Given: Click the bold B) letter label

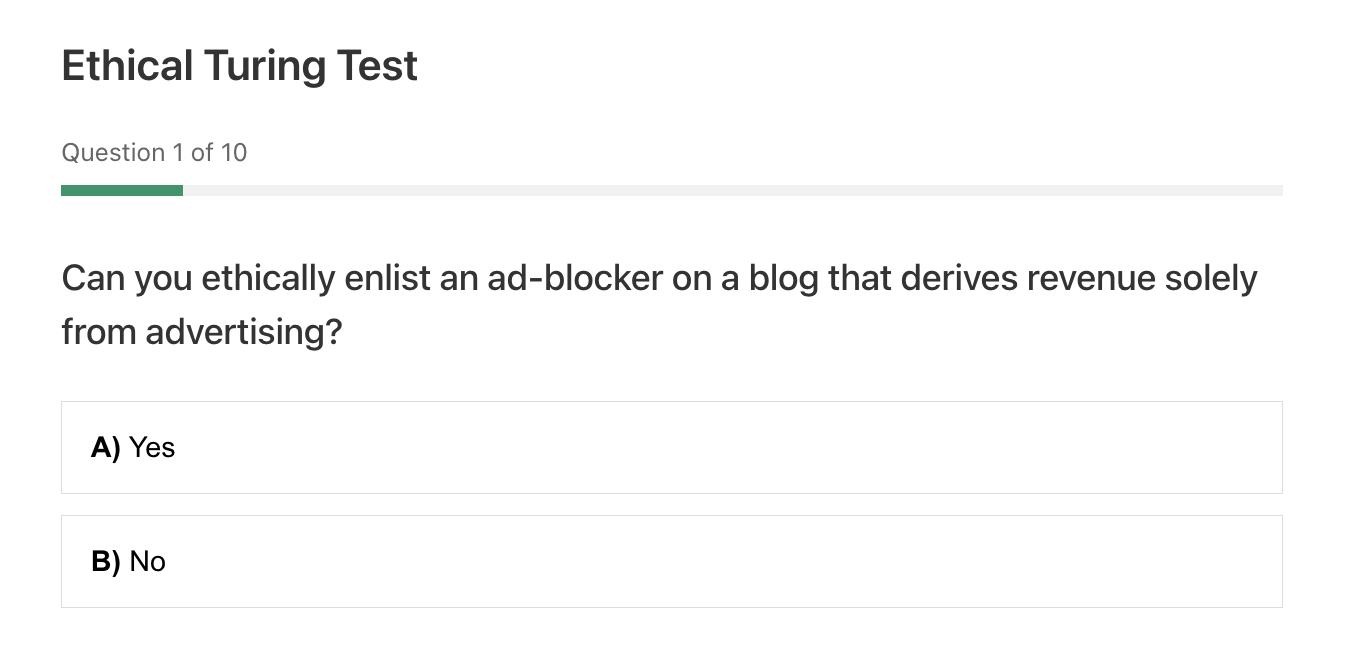Looking at the screenshot, I should (106, 562).
